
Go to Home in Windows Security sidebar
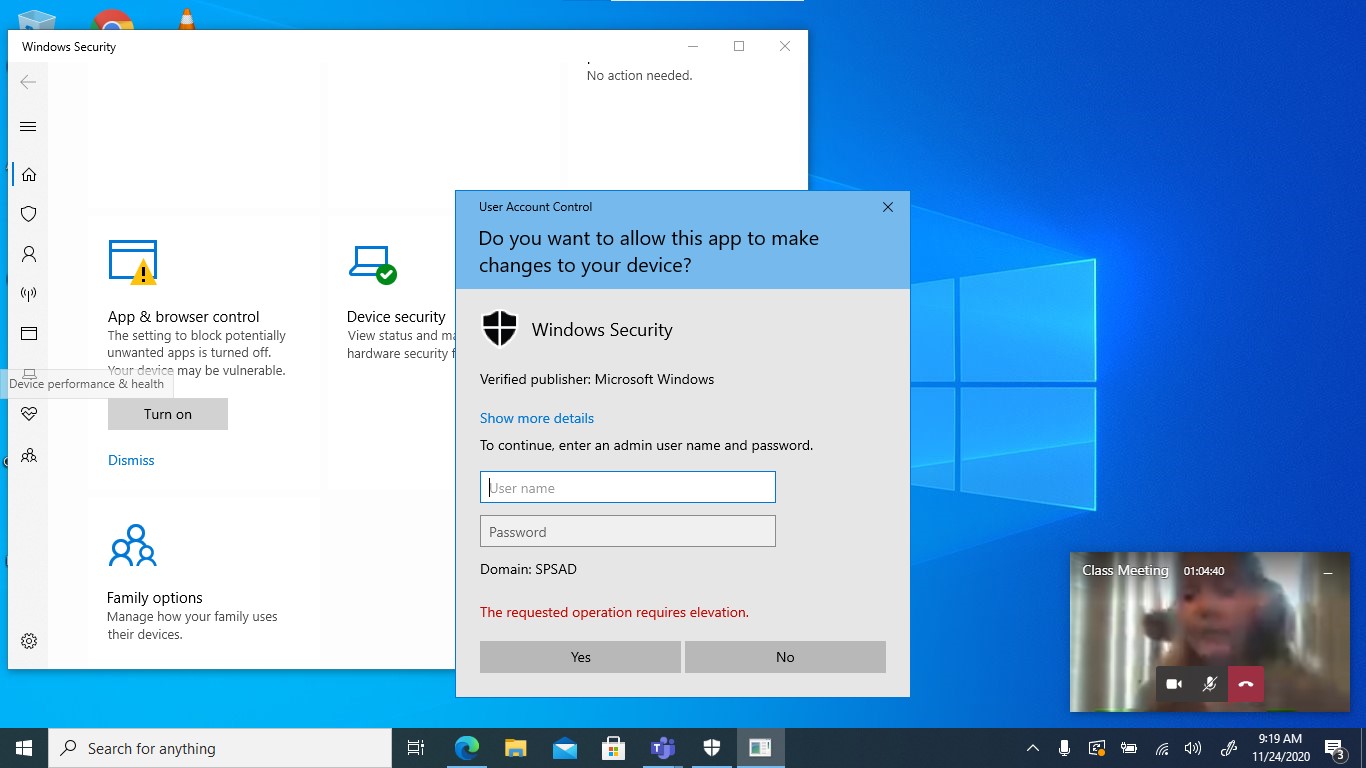[x=29, y=174]
